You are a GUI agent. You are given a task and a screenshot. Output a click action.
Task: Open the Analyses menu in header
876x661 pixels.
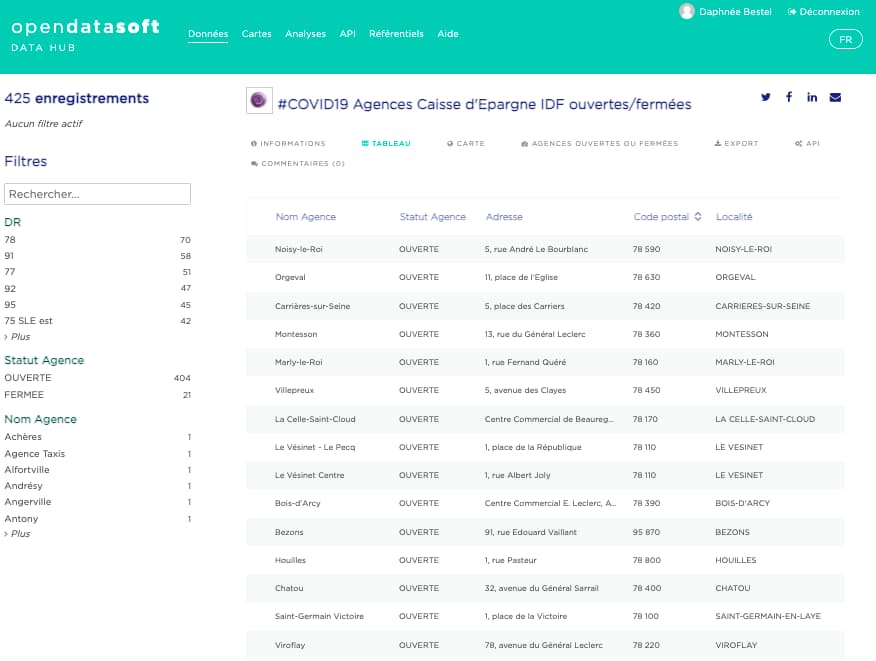click(305, 34)
